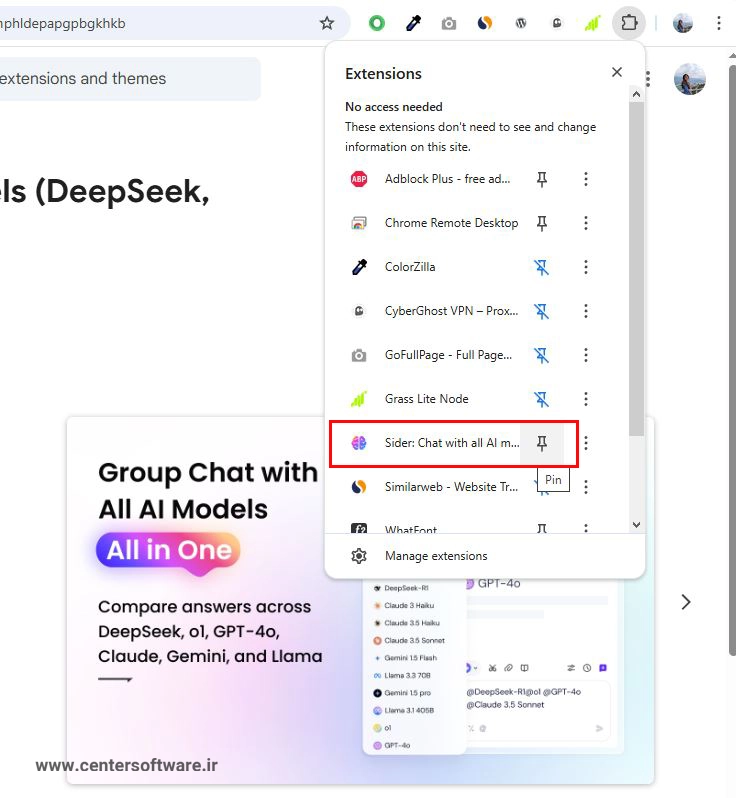Viewport: 736px width, 798px height.
Task: Open ColorZilla eyedropper in the browser toolbar
Action: coord(413,23)
